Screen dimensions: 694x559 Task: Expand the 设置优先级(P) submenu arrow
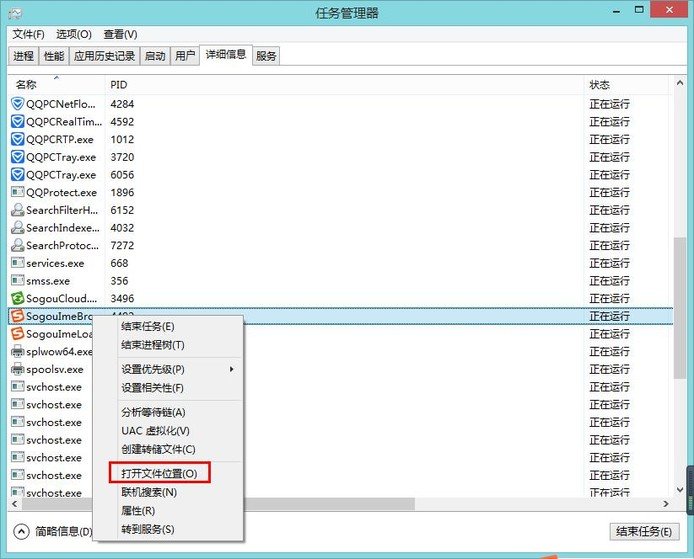[231, 369]
